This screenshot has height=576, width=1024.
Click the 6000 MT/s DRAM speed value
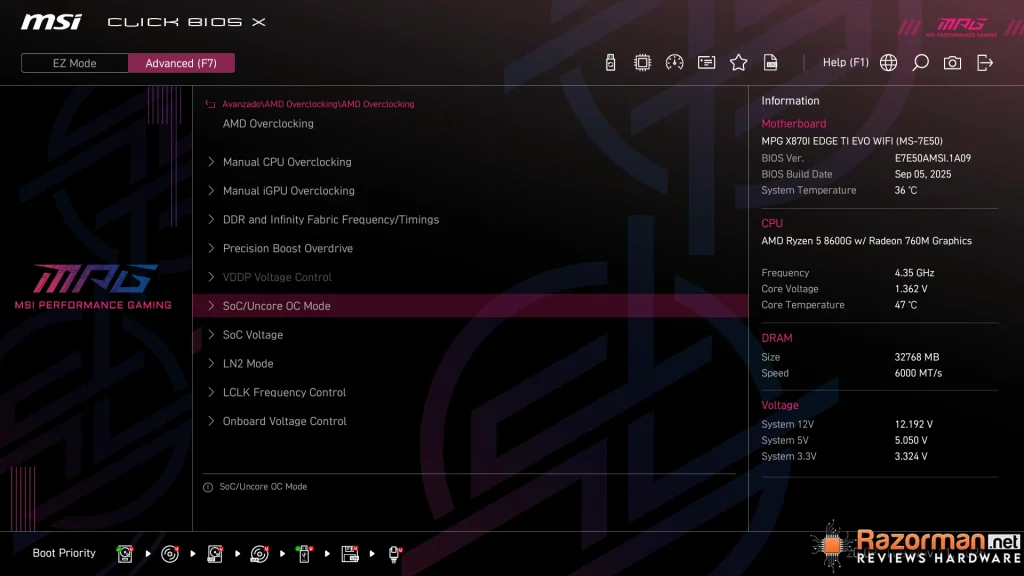pyautogui.click(x=918, y=374)
